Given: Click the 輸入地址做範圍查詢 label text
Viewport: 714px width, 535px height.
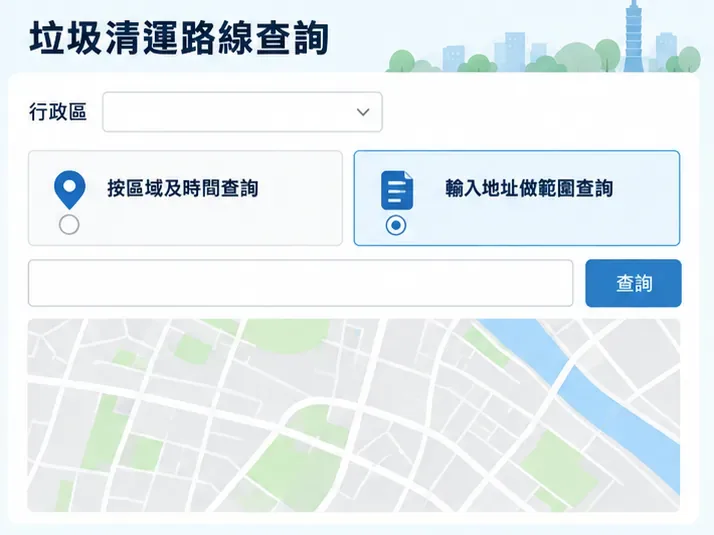Looking at the screenshot, I should (x=529, y=188).
